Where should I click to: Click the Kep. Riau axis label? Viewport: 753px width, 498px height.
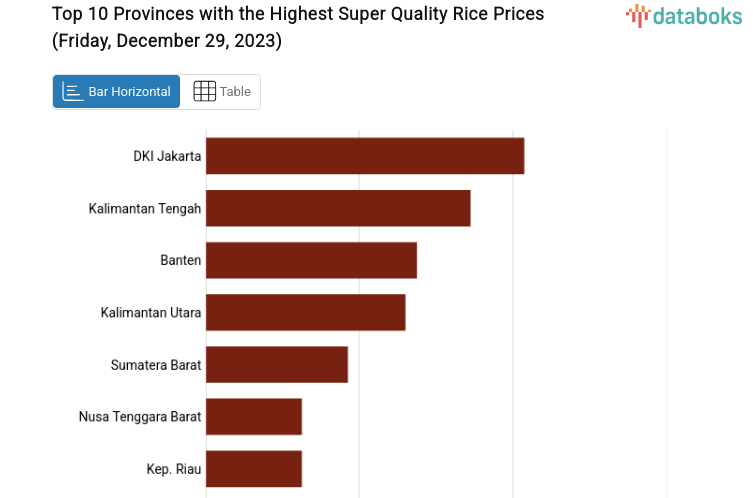tap(174, 468)
